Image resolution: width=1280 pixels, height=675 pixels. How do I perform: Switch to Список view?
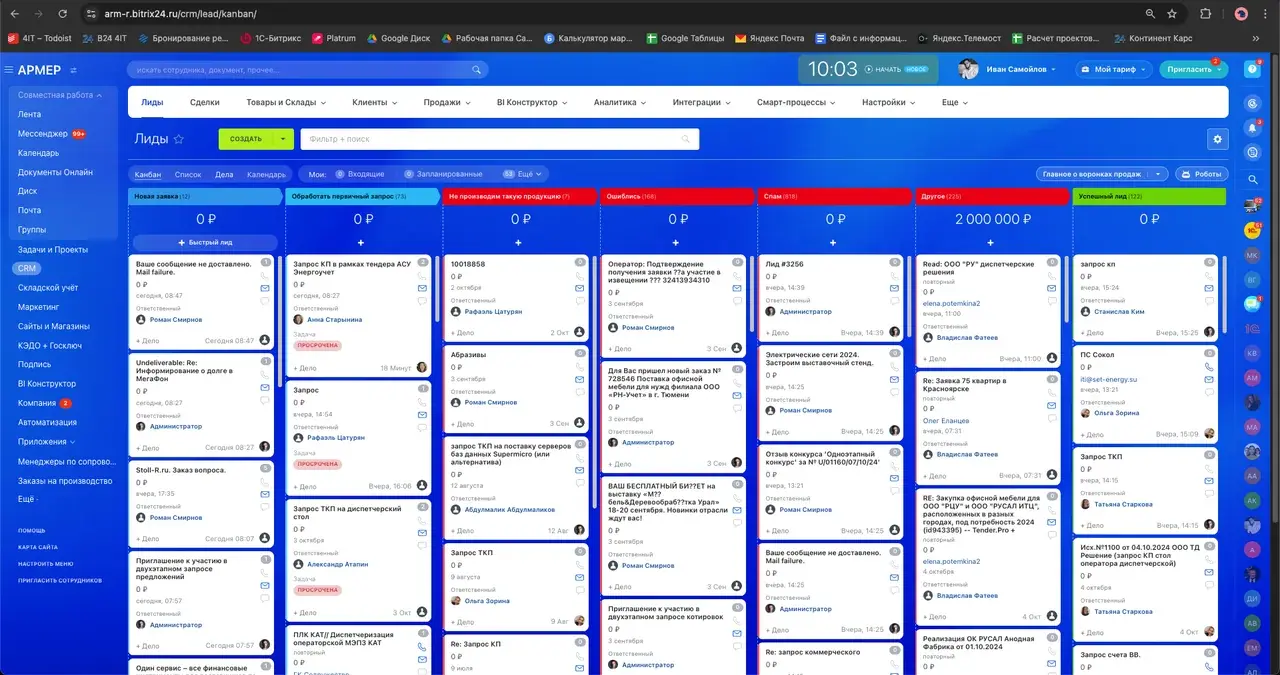tap(188, 174)
